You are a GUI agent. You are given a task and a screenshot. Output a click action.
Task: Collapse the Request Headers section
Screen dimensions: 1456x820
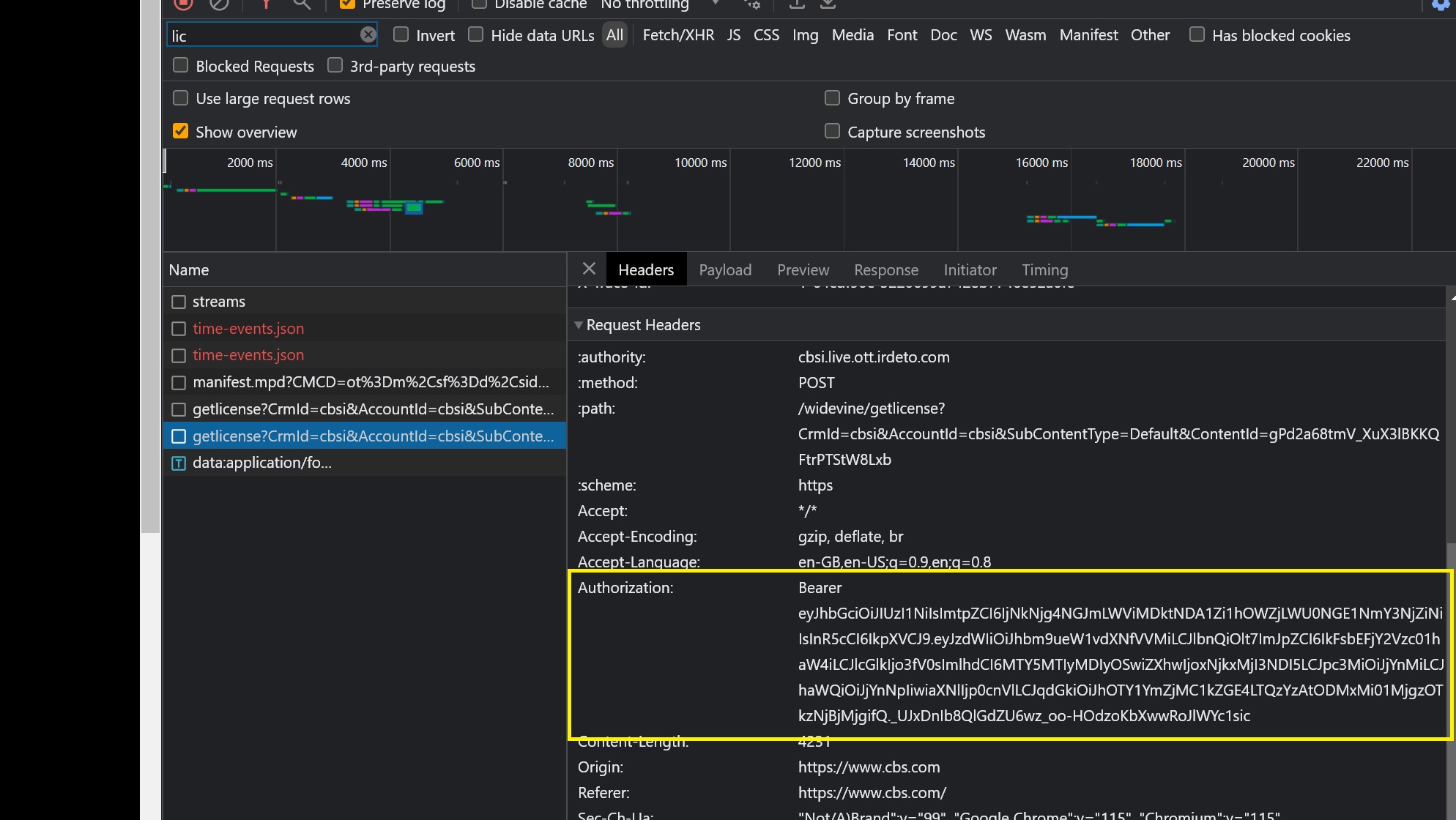[579, 325]
